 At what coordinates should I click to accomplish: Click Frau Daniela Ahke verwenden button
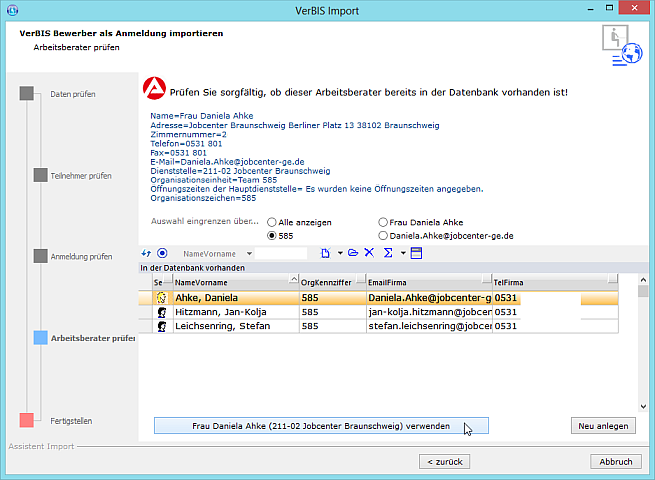point(321,426)
